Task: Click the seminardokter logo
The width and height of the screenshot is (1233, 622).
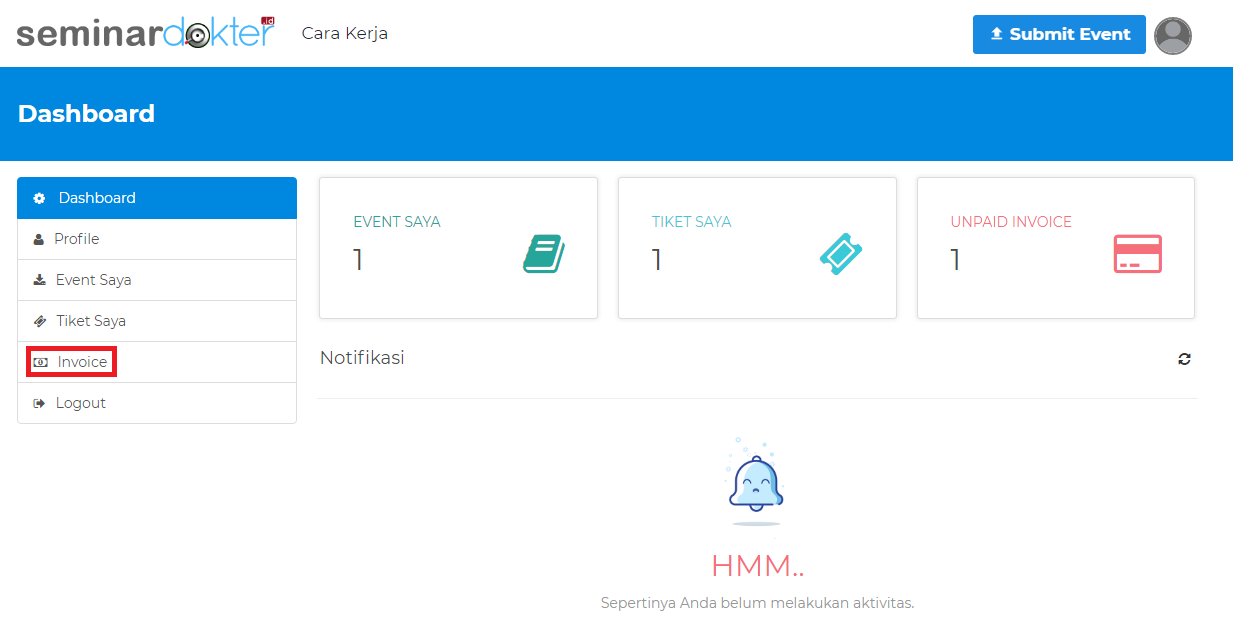Action: click(145, 33)
